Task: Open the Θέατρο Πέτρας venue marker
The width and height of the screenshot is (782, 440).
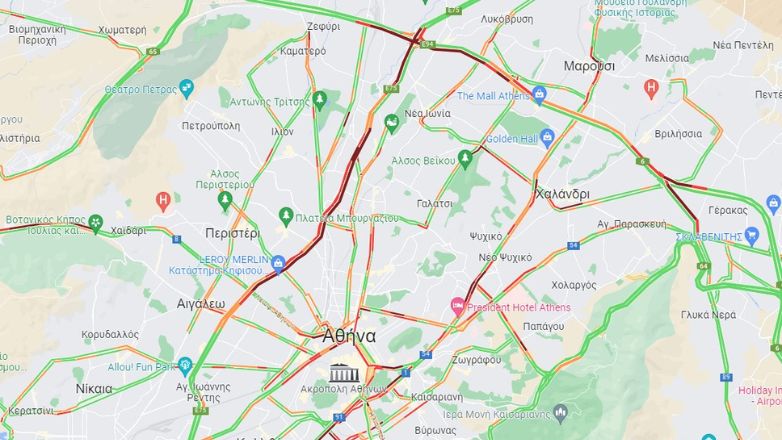Action: [x=186, y=89]
